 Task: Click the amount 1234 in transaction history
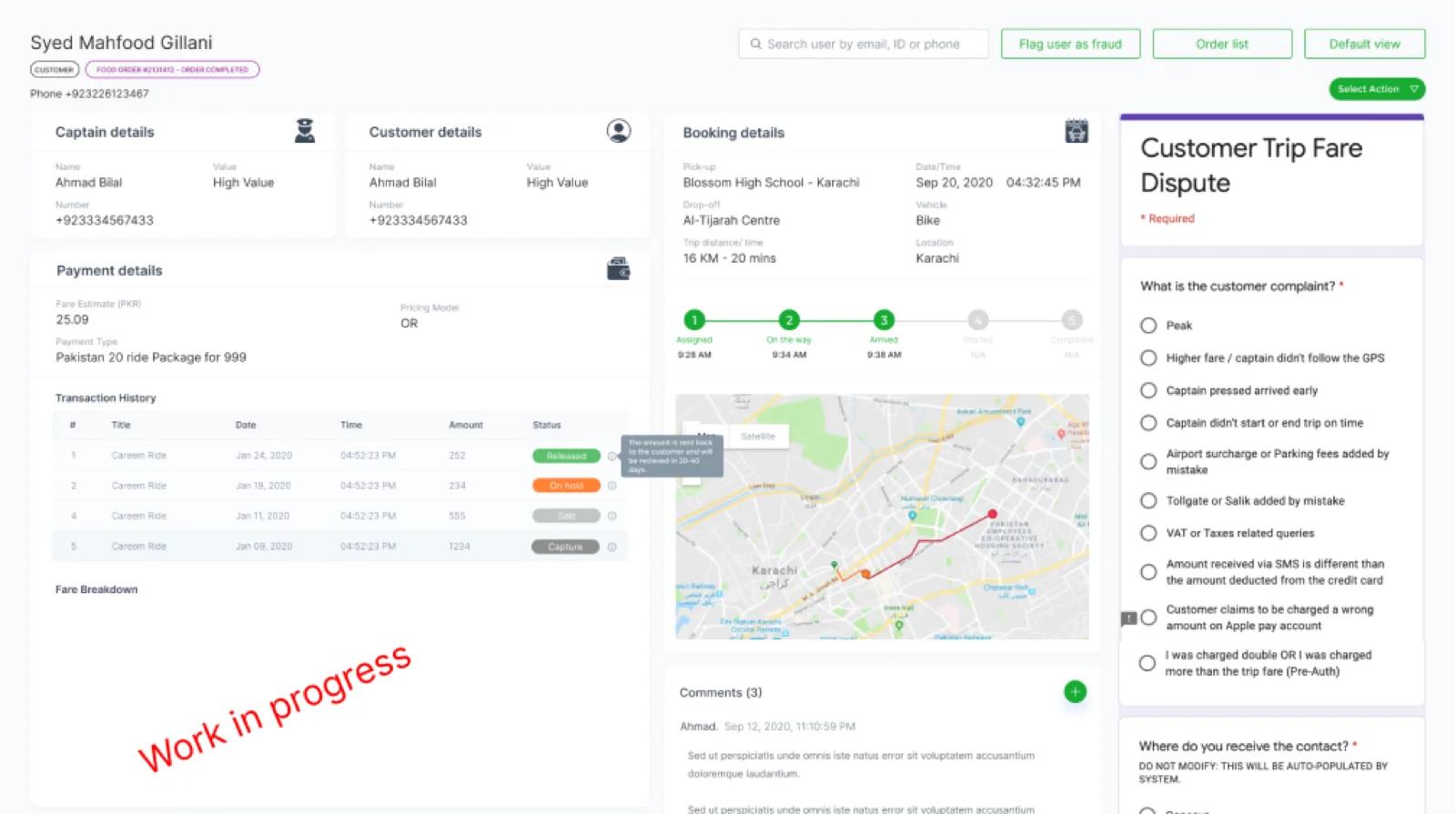point(460,547)
